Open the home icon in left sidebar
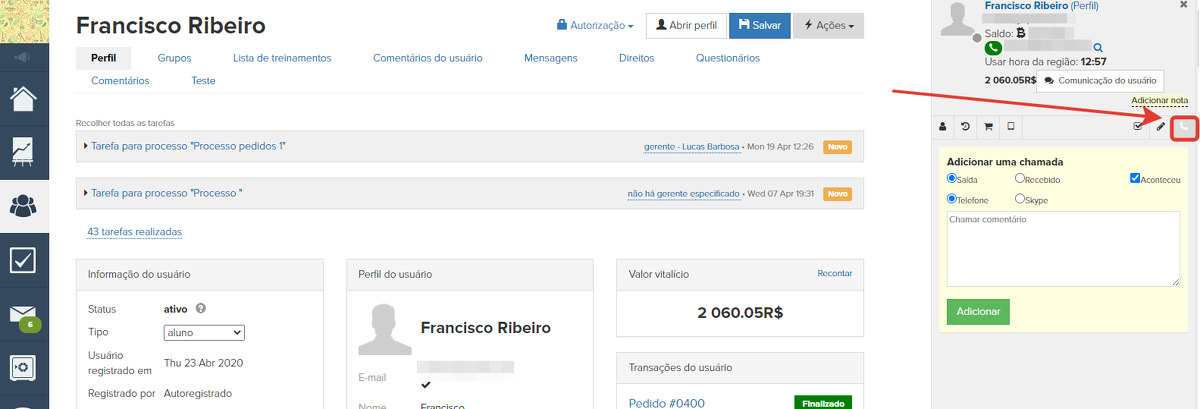Image resolution: width=1200 pixels, height=409 pixels. click(x=23, y=100)
